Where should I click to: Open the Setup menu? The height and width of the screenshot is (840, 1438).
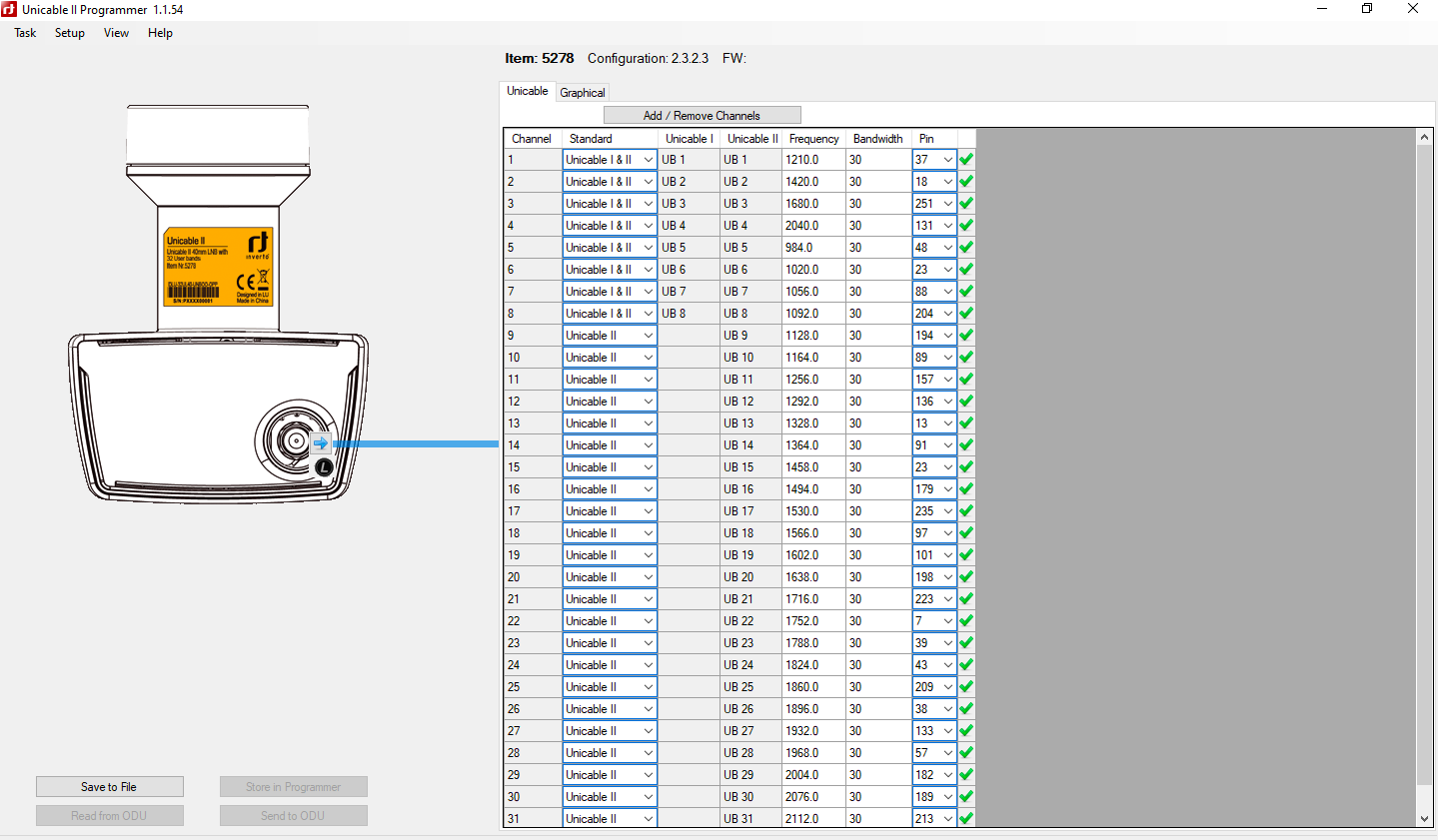[x=70, y=33]
